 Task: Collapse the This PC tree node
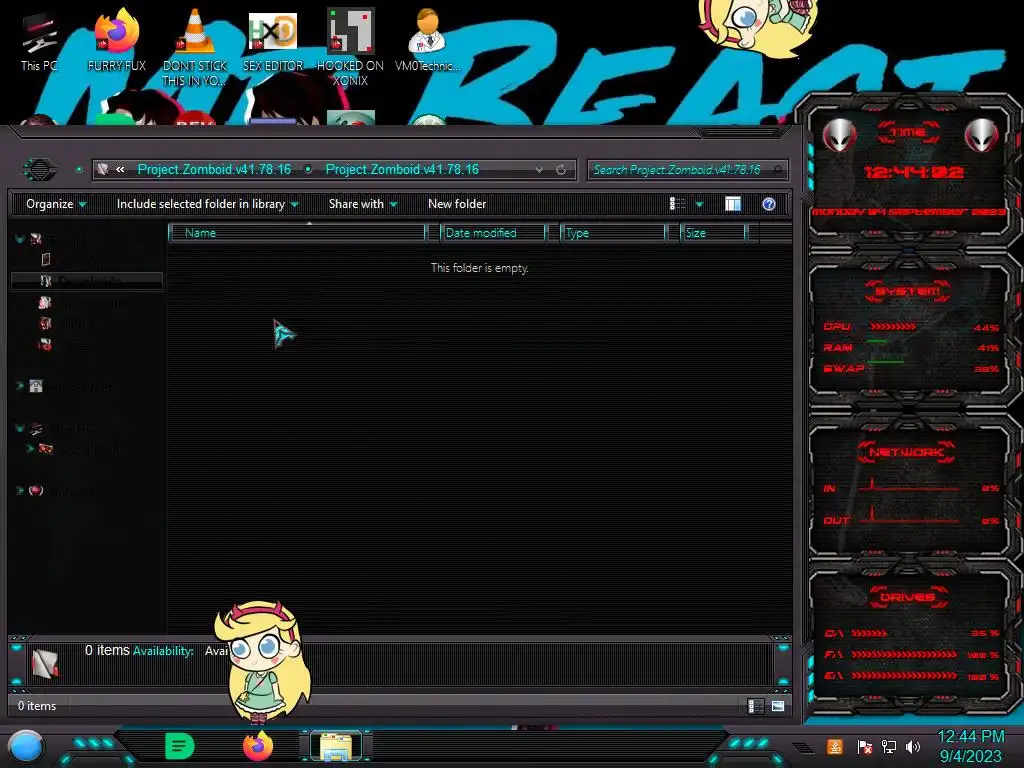point(20,428)
